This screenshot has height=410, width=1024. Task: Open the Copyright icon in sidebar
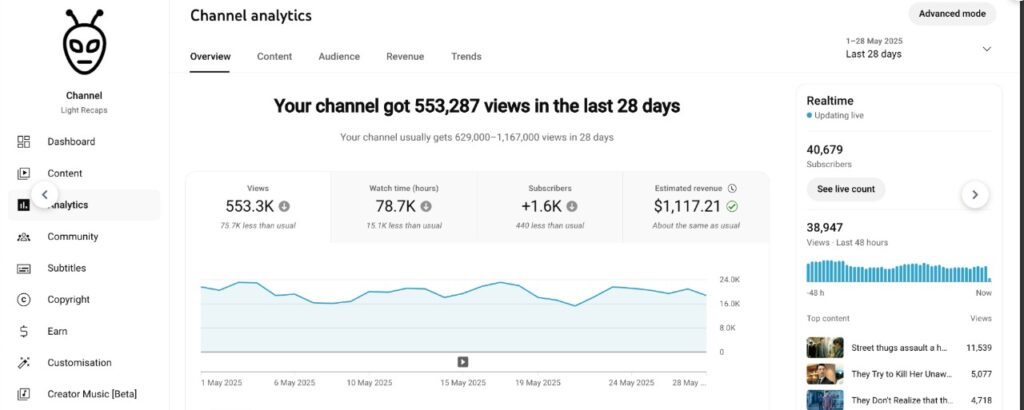[x=24, y=300]
